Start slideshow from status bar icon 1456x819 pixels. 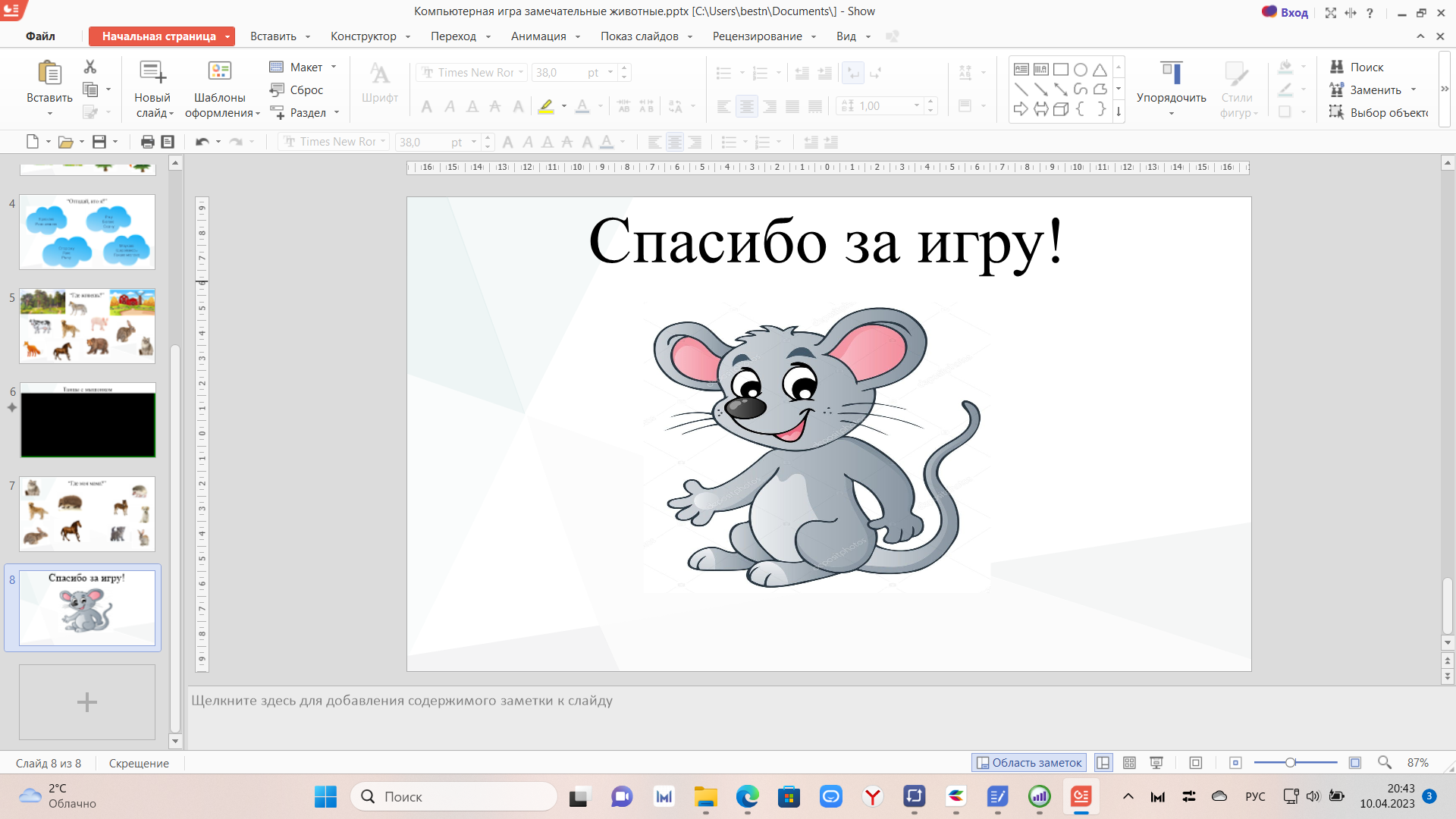coord(1156,763)
